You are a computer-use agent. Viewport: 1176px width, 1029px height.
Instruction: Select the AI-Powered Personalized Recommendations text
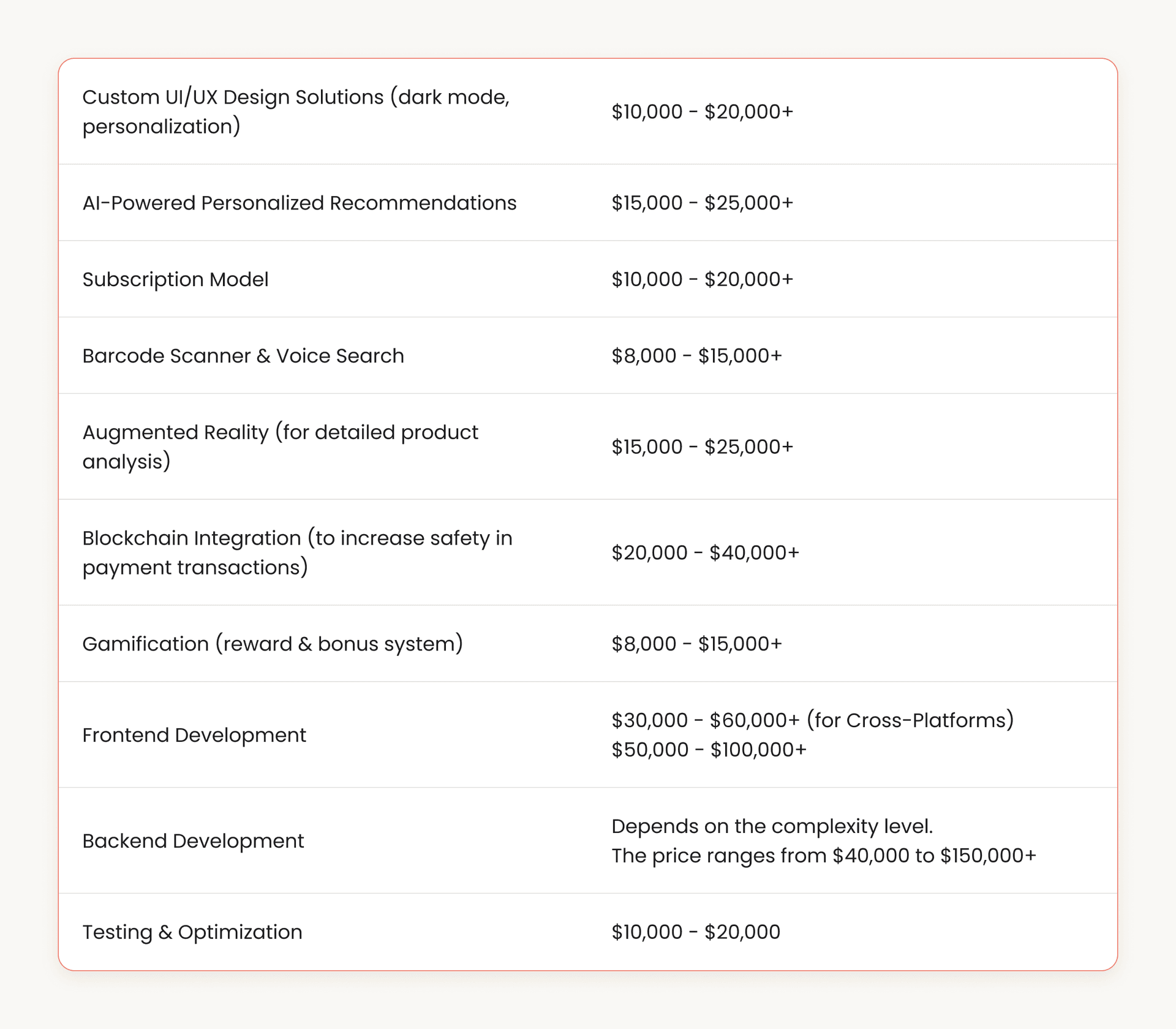click(x=300, y=202)
